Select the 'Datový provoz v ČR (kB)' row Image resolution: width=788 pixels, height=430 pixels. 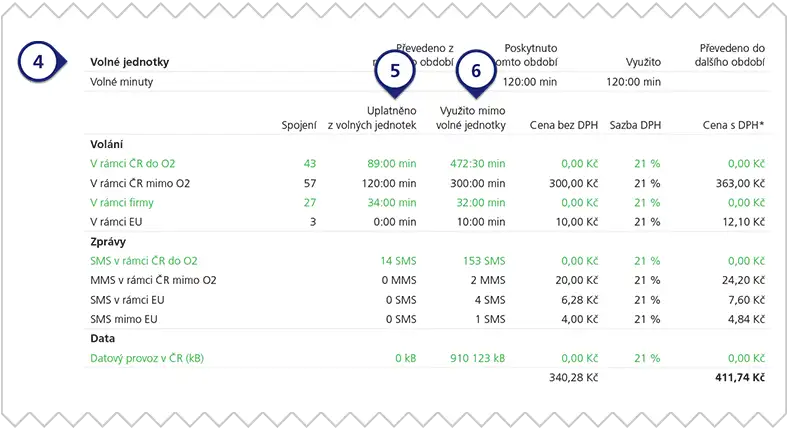[x=154, y=357]
